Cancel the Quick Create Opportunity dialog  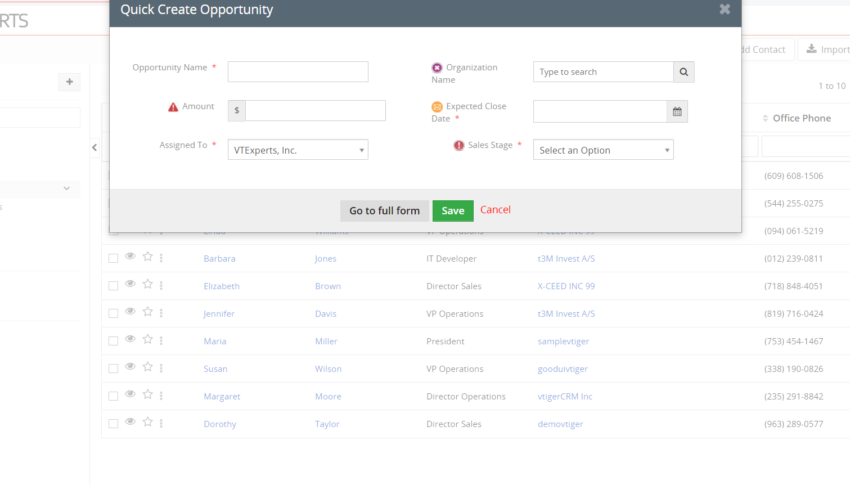[x=495, y=210]
